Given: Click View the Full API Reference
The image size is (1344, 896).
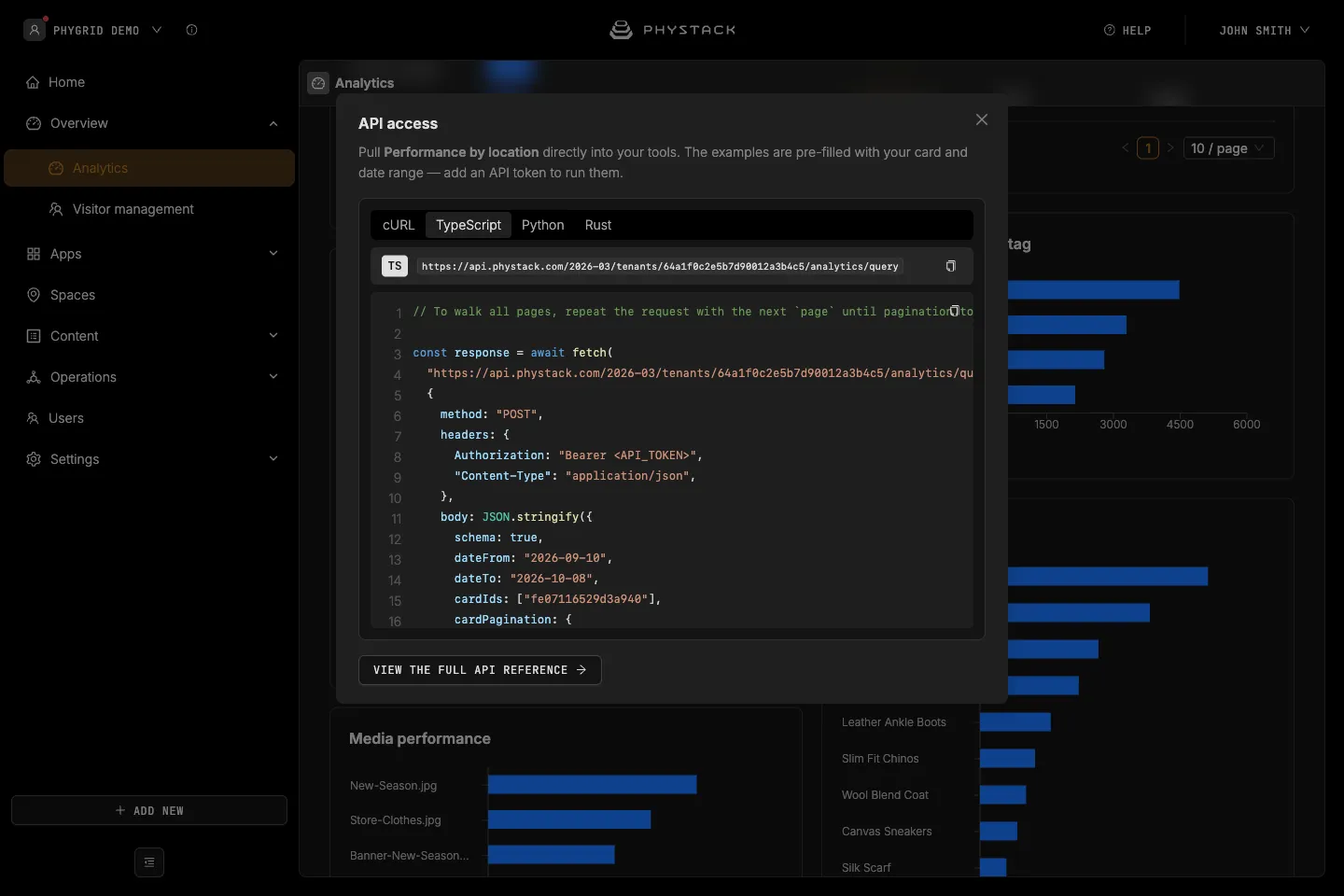Looking at the screenshot, I should (x=480, y=670).
